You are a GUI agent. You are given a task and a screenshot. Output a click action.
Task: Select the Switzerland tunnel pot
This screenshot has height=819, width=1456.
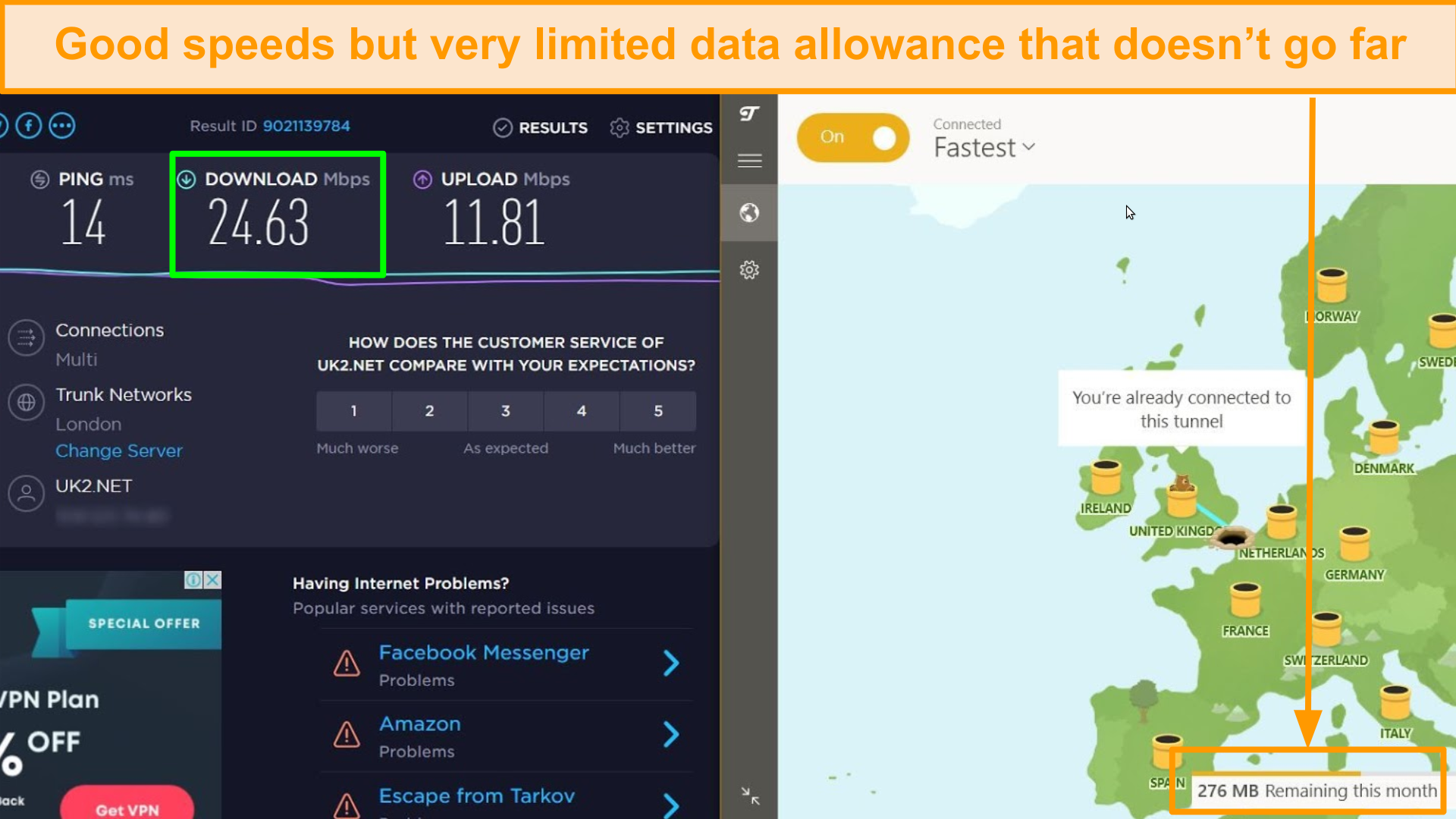(1326, 630)
